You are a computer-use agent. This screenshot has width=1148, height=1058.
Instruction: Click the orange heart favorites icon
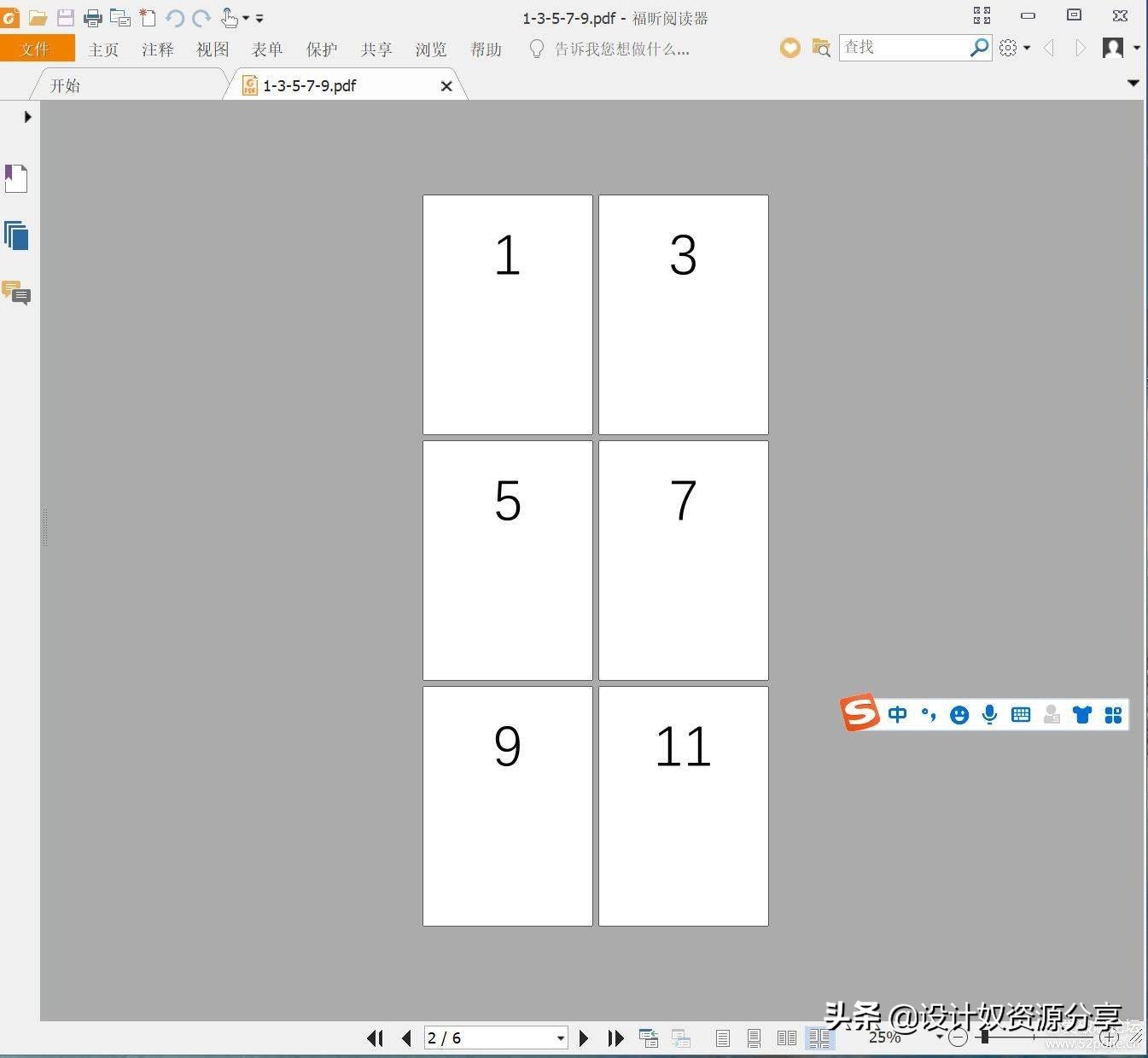(790, 48)
